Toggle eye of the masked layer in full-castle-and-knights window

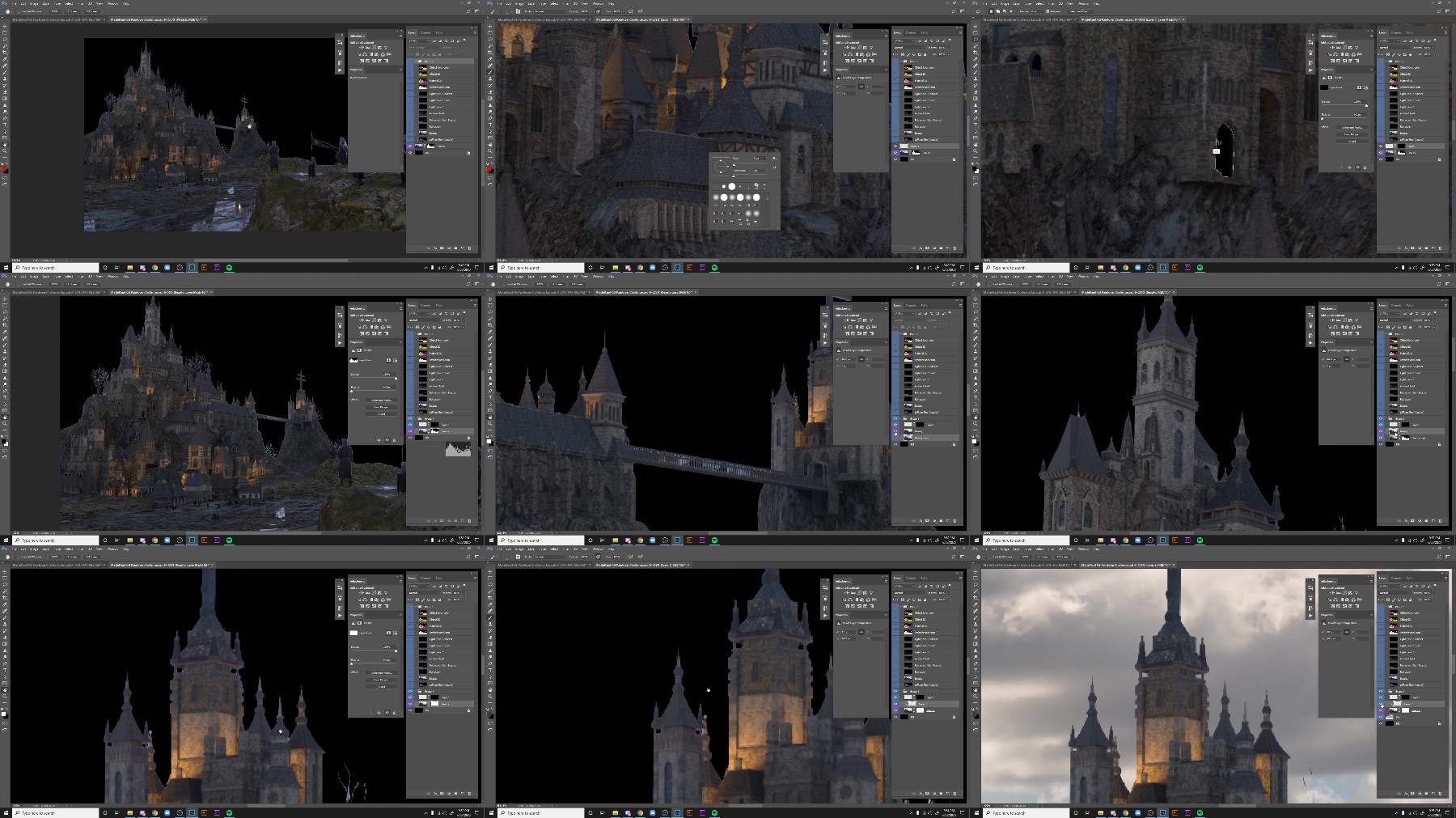point(410,146)
